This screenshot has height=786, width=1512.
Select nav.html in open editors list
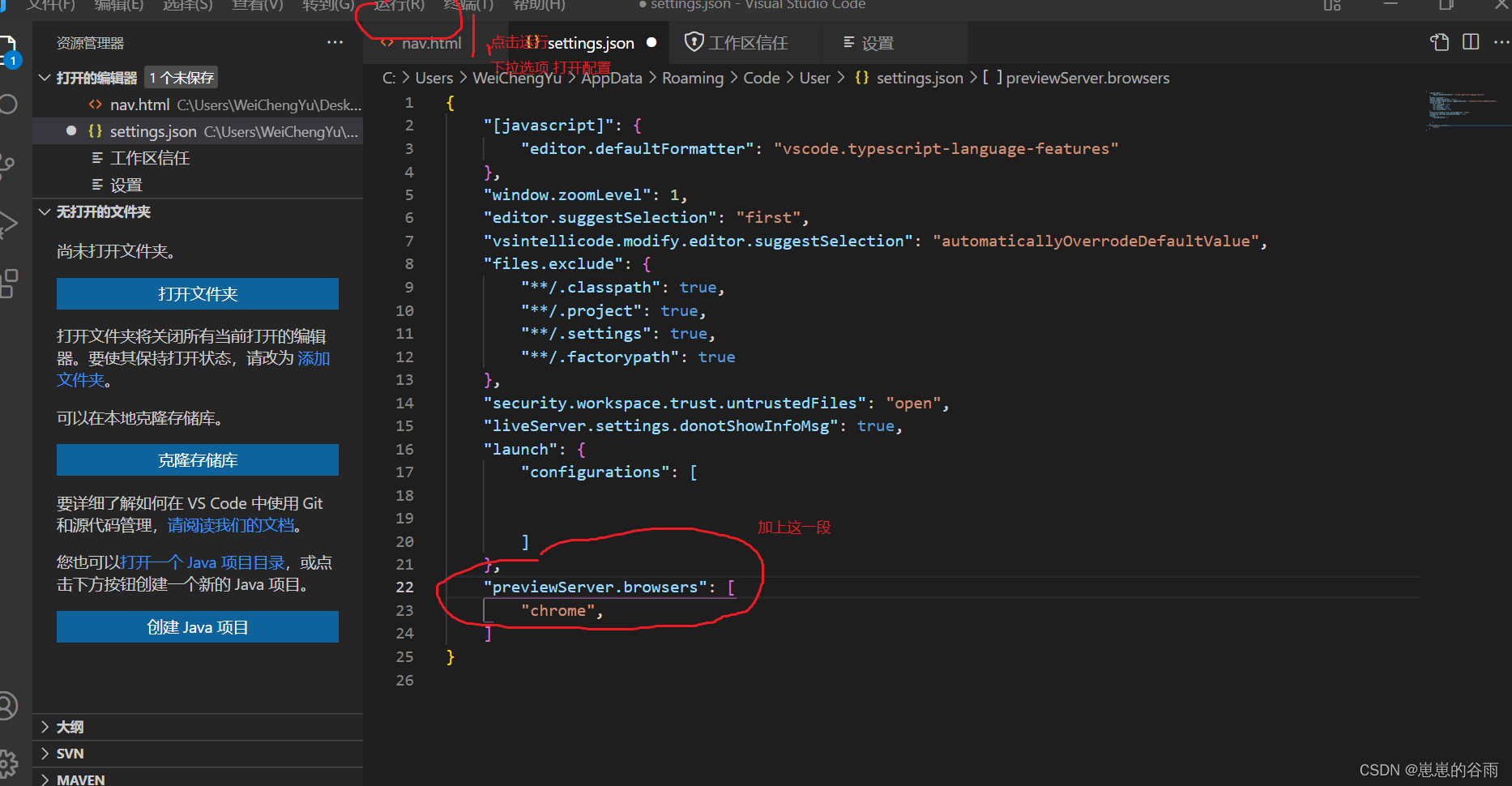click(x=198, y=105)
